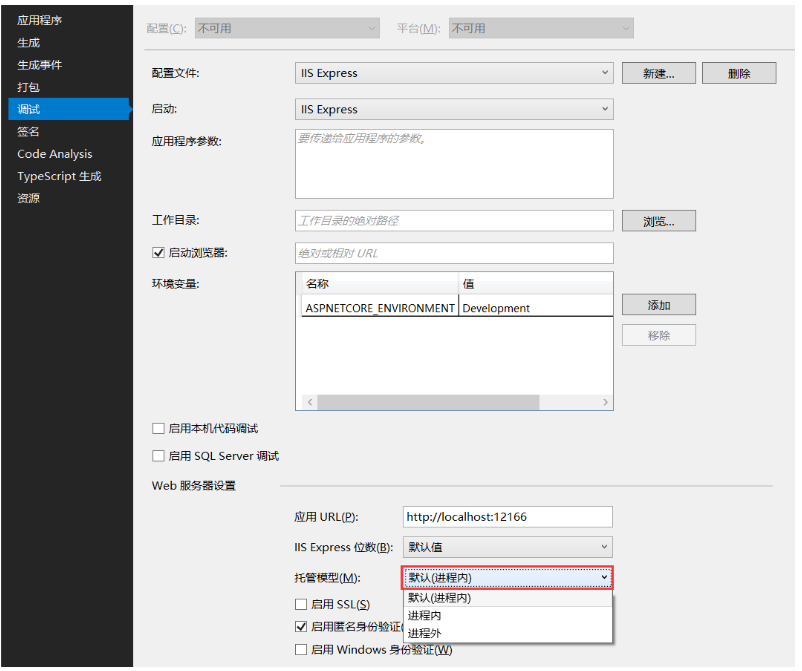
Task: Click the environment table horizontal scrollbar thumb
Action: coord(428,402)
